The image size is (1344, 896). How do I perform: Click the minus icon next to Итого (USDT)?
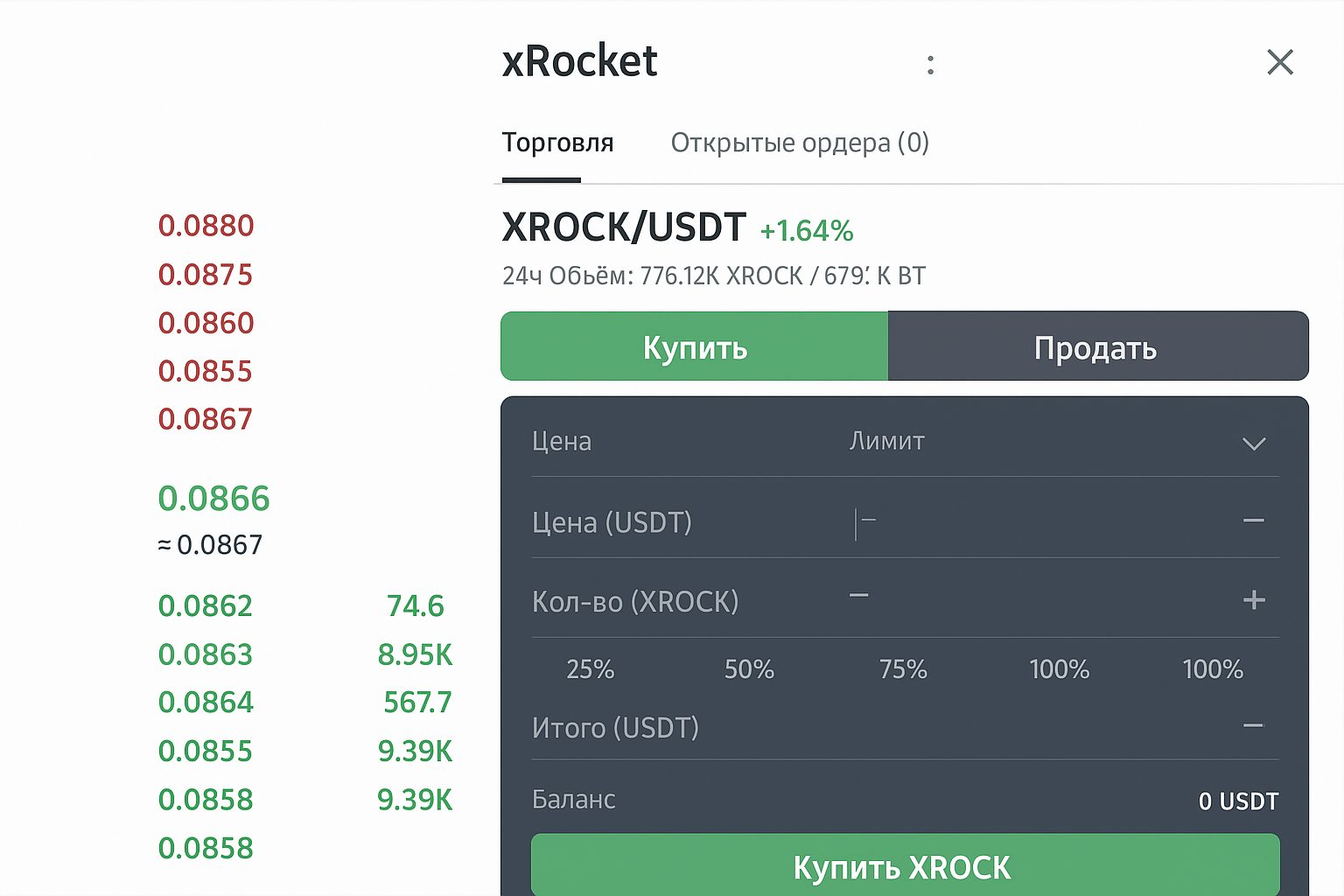pos(1254,725)
